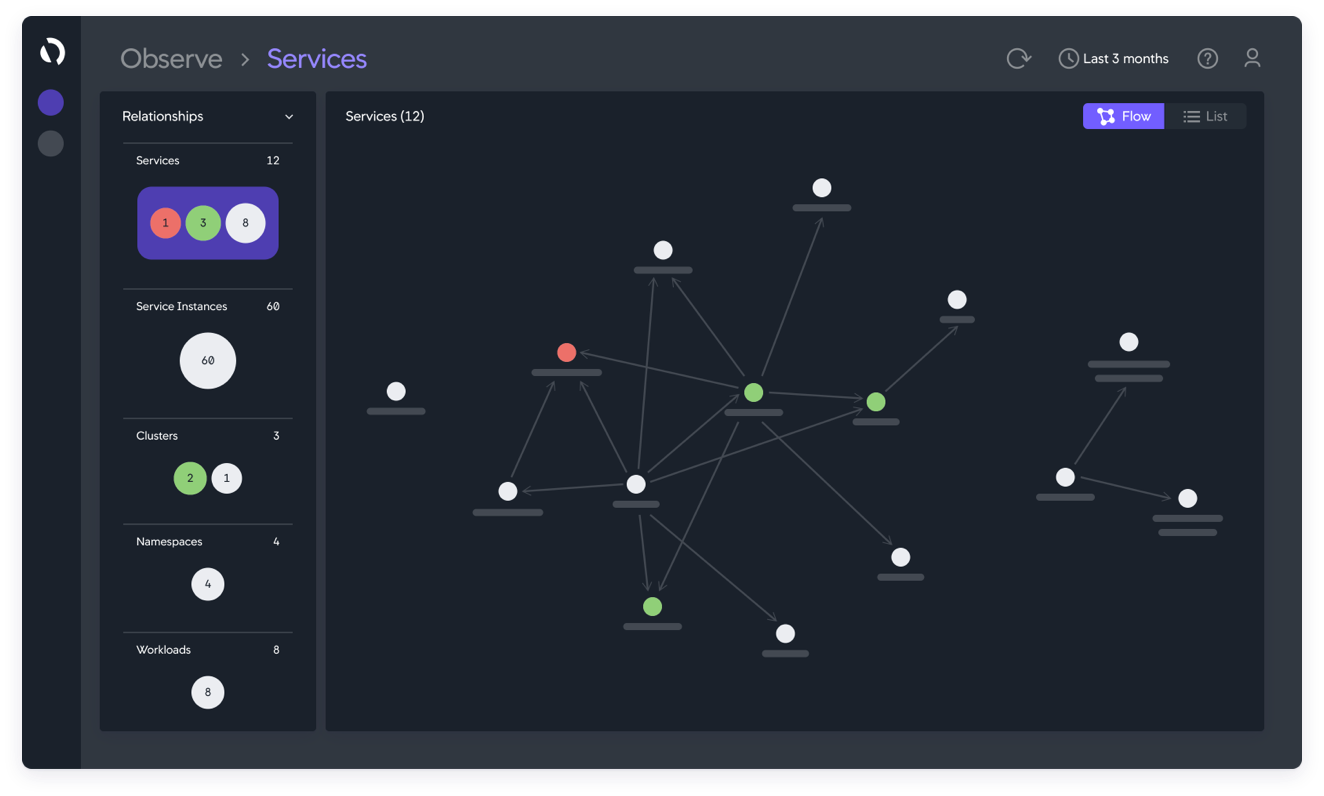Click the app logo in sidebar
Image resolution: width=1324 pixels, height=796 pixels.
click(52, 52)
